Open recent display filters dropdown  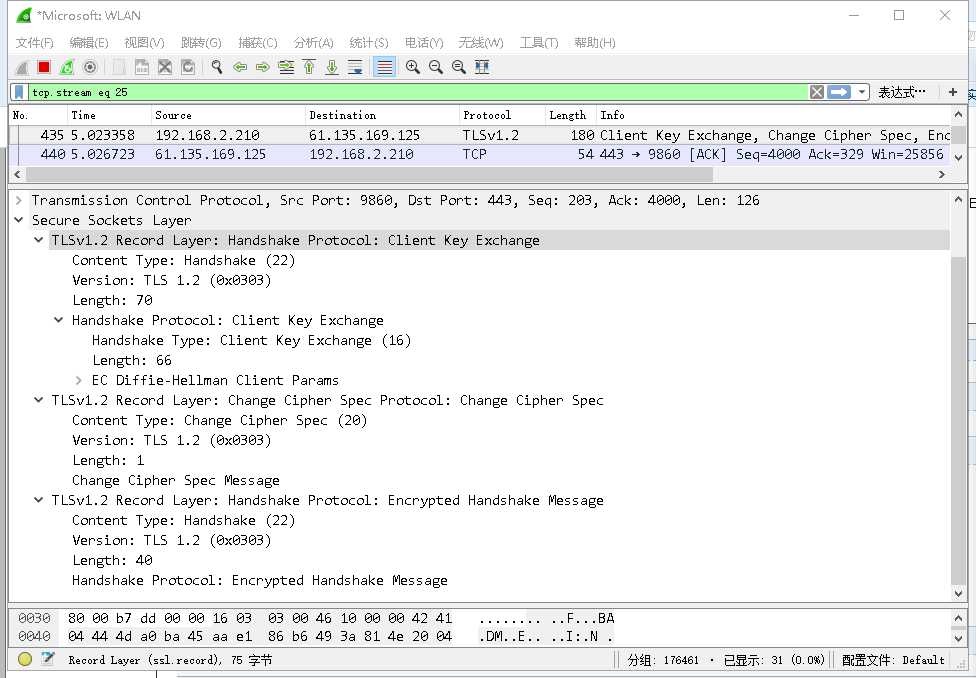(x=861, y=92)
